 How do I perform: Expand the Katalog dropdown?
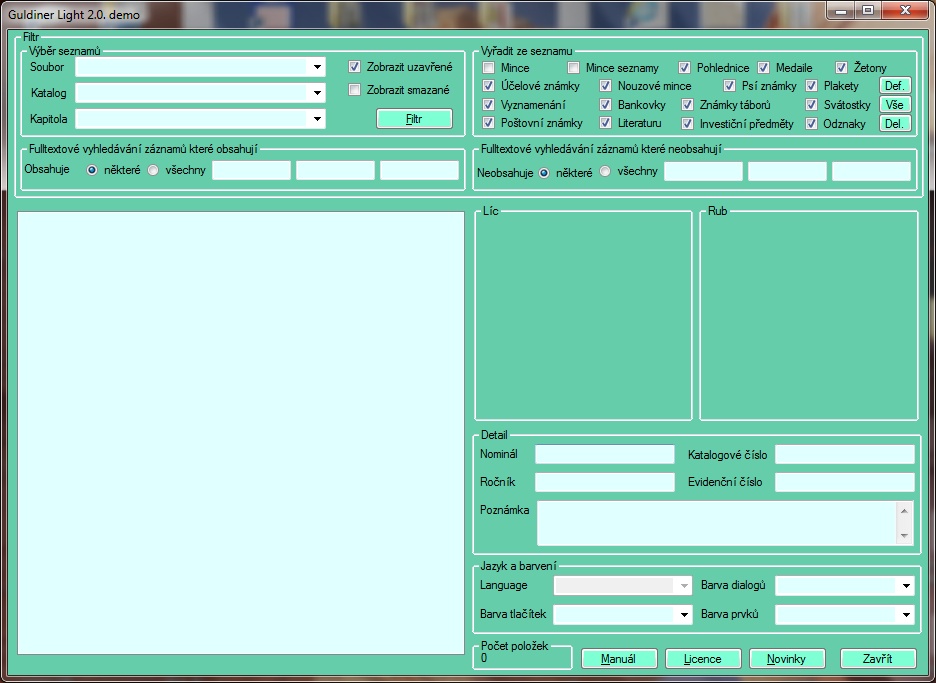pyautogui.click(x=317, y=93)
